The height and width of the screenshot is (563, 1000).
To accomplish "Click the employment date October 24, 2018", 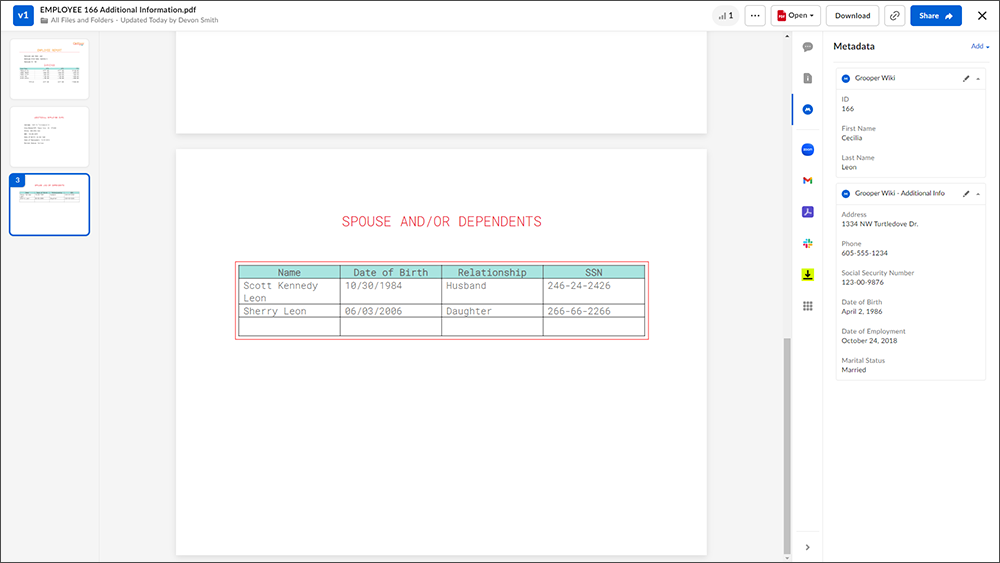I will point(869,341).
